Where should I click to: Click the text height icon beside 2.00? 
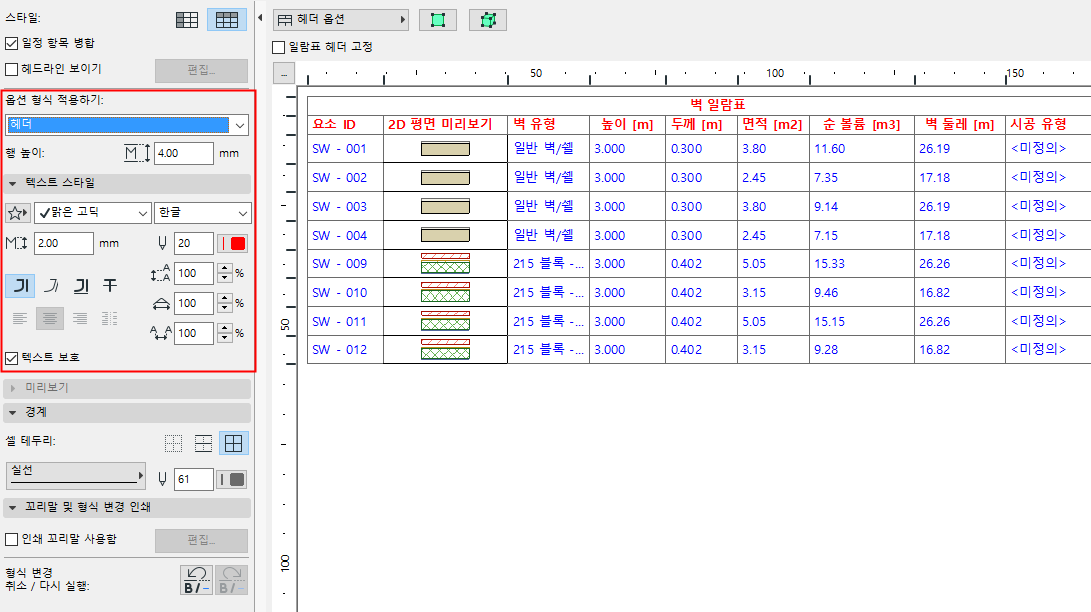[x=16, y=243]
